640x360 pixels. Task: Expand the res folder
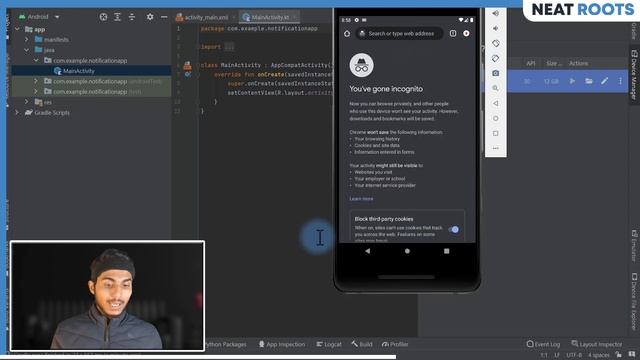pos(27,102)
